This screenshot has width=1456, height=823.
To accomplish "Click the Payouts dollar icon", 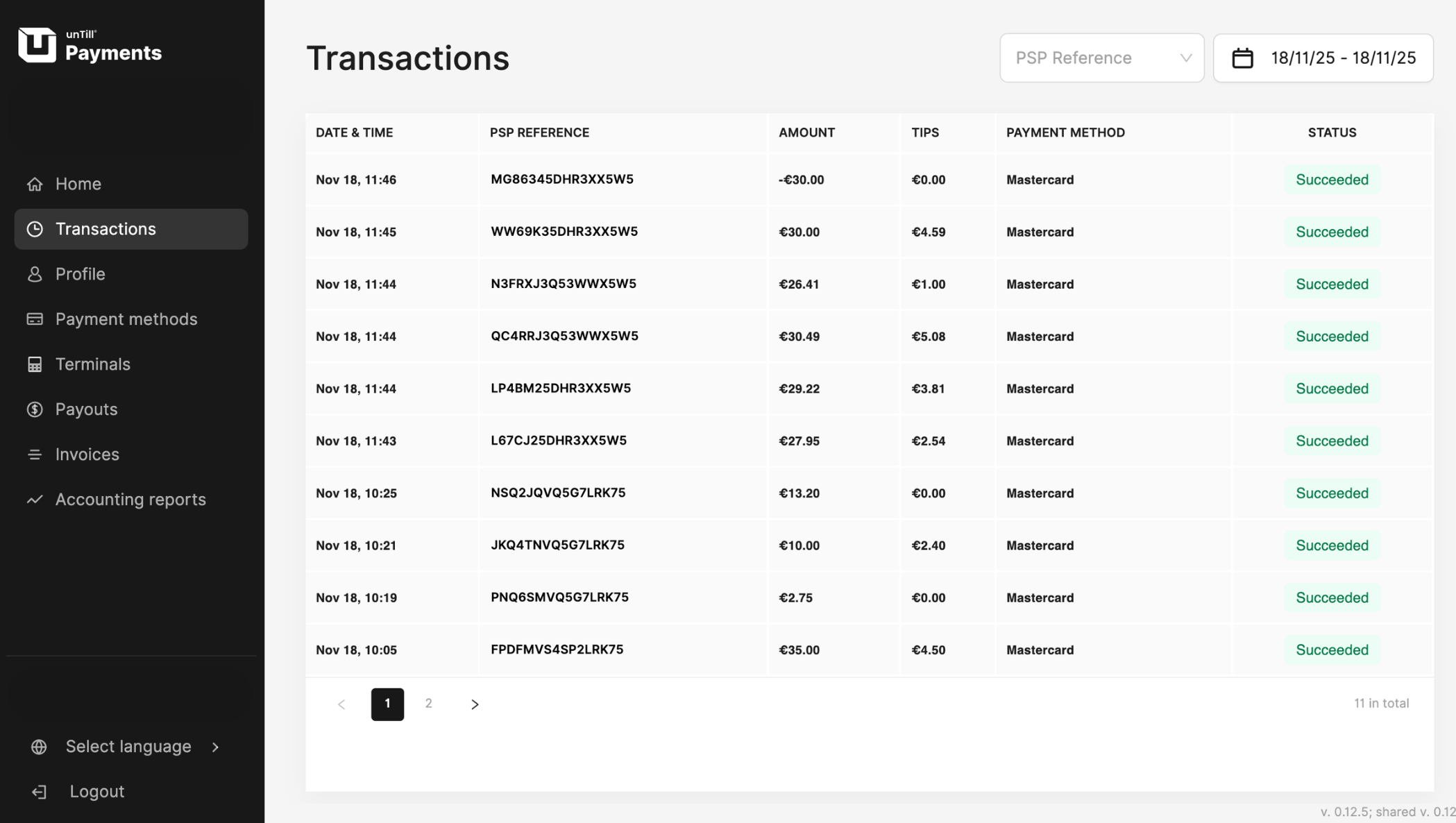I will coord(35,409).
